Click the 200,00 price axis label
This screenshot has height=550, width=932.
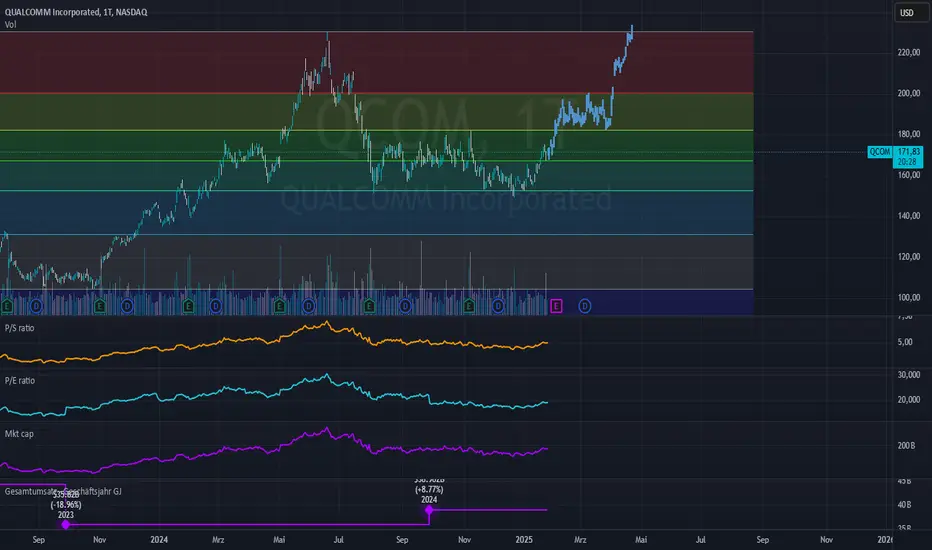909,93
